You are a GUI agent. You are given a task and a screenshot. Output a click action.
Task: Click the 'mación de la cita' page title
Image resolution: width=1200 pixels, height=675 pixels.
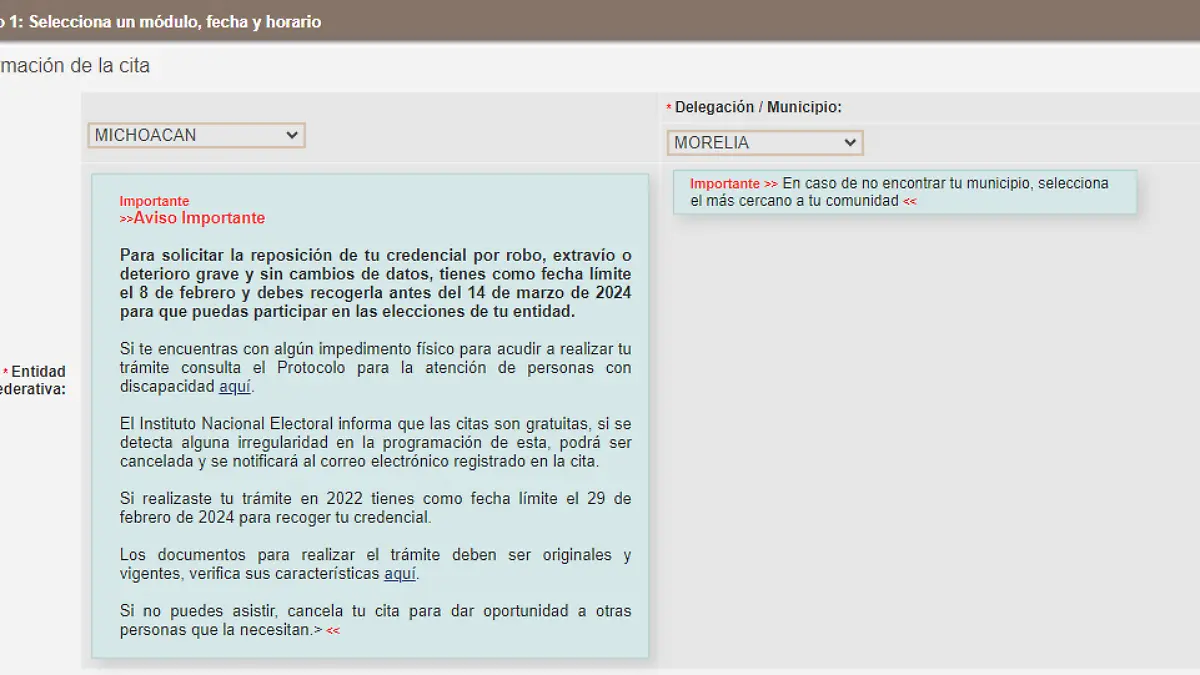(x=73, y=66)
